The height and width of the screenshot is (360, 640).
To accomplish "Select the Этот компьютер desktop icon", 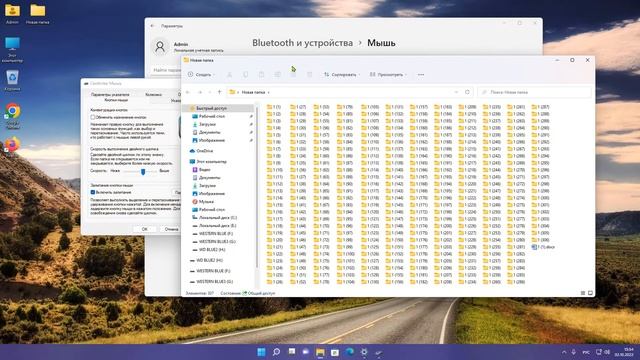I will pyautogui.click(x=12, y=50).
